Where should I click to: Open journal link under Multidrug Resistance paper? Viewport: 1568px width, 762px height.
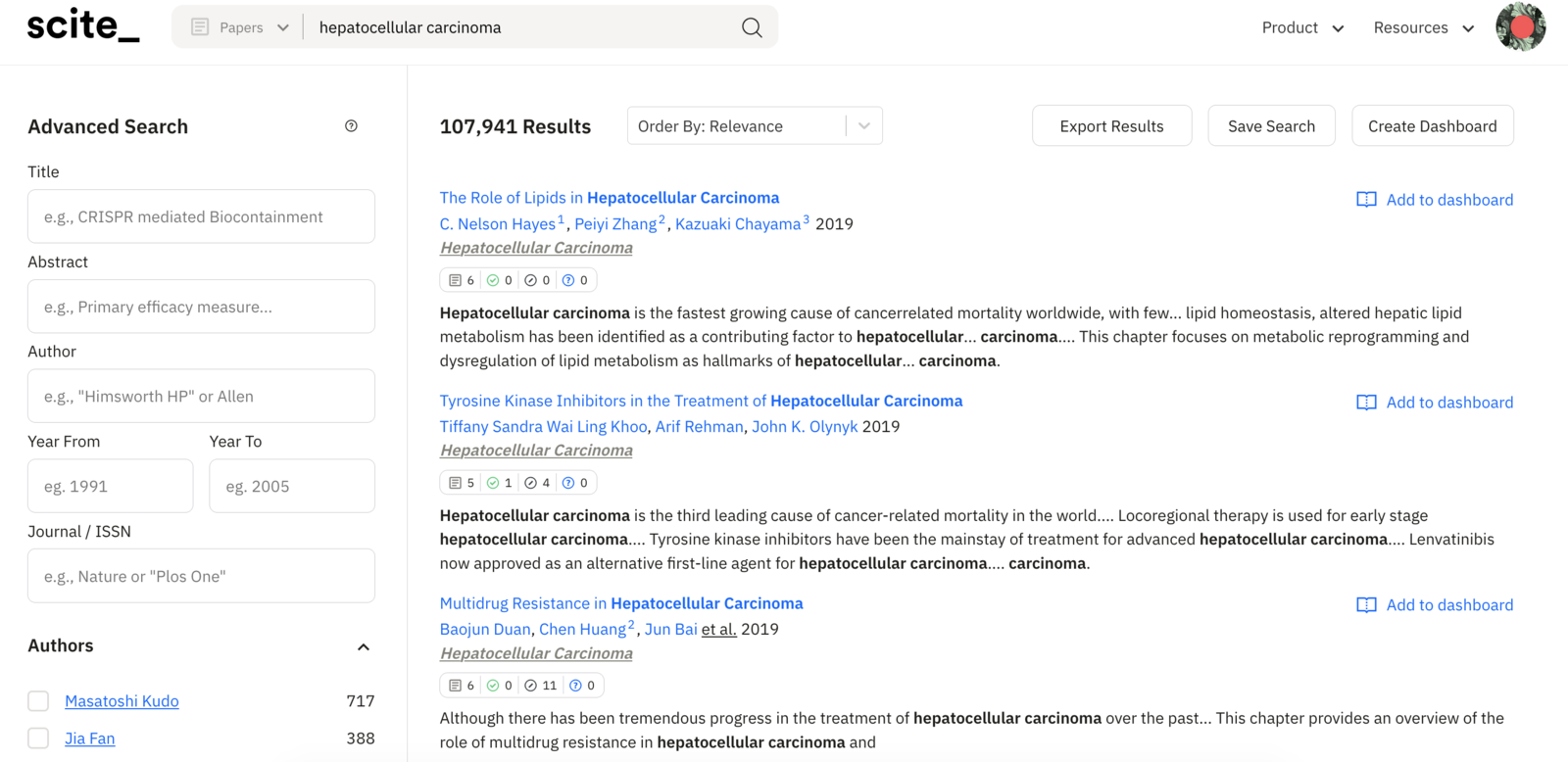[536, 653]
